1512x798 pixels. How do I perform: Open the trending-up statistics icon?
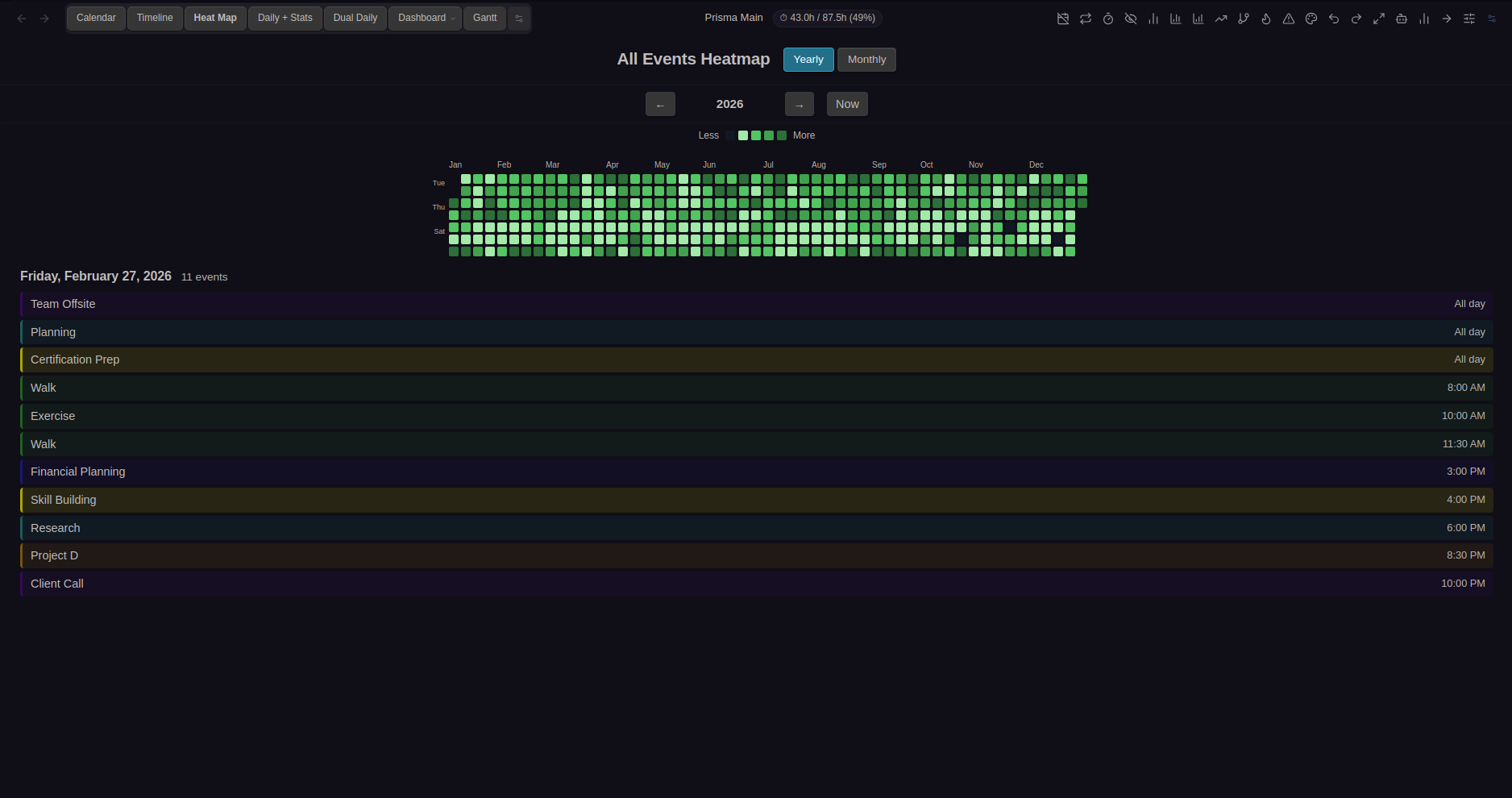point(1221,18)
